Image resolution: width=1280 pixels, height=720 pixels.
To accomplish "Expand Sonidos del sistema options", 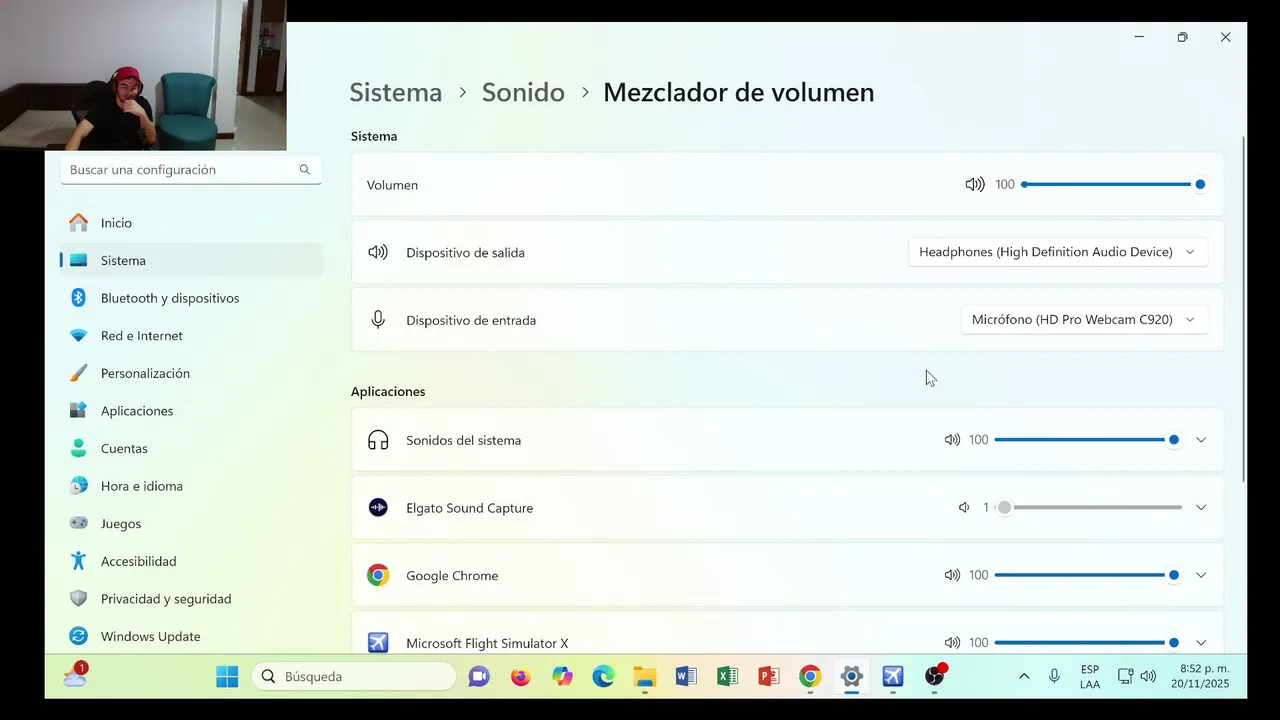I will [1201, 440].
